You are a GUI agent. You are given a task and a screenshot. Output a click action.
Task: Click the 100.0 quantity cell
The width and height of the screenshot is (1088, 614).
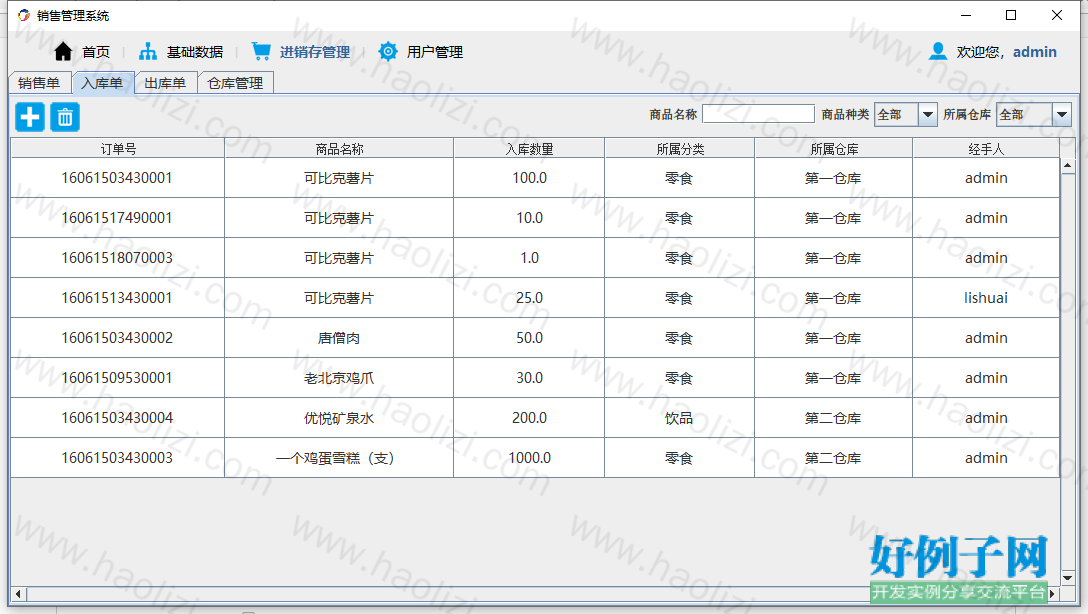(x=529, y=178)
